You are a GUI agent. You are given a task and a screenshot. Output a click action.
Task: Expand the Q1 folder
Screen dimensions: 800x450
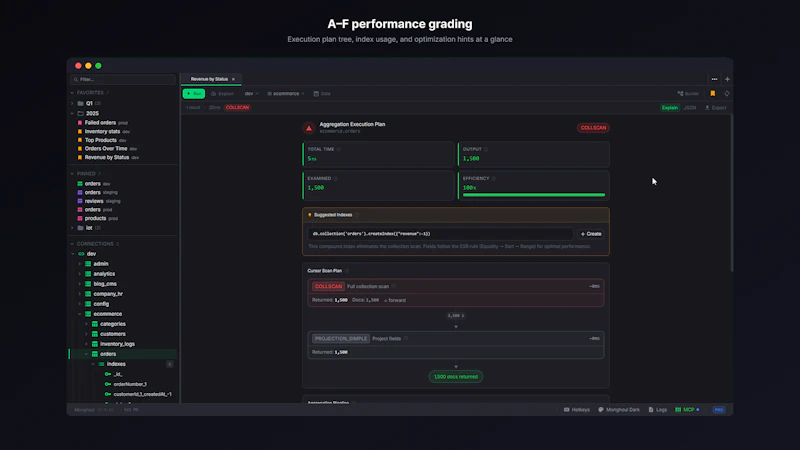[72, 104]
